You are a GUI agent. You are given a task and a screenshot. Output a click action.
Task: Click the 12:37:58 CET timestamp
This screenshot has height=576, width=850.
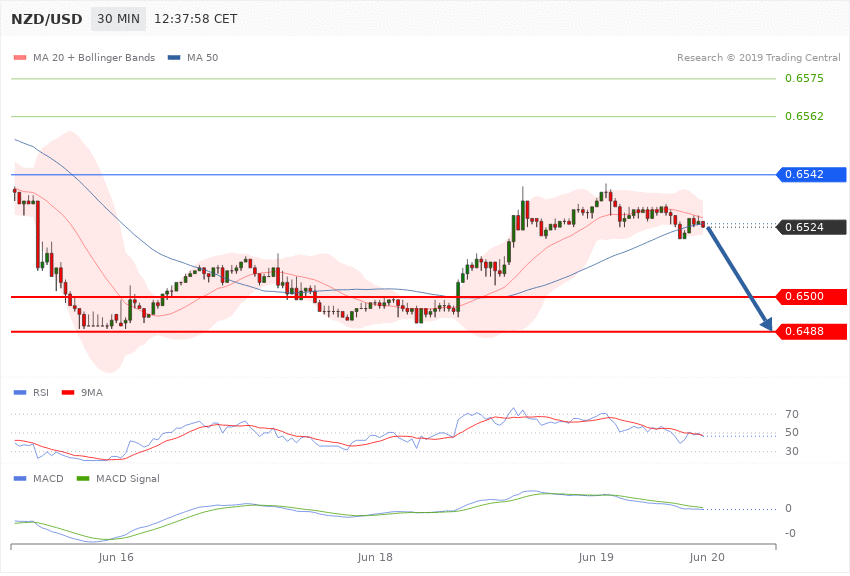pos(196,19)
